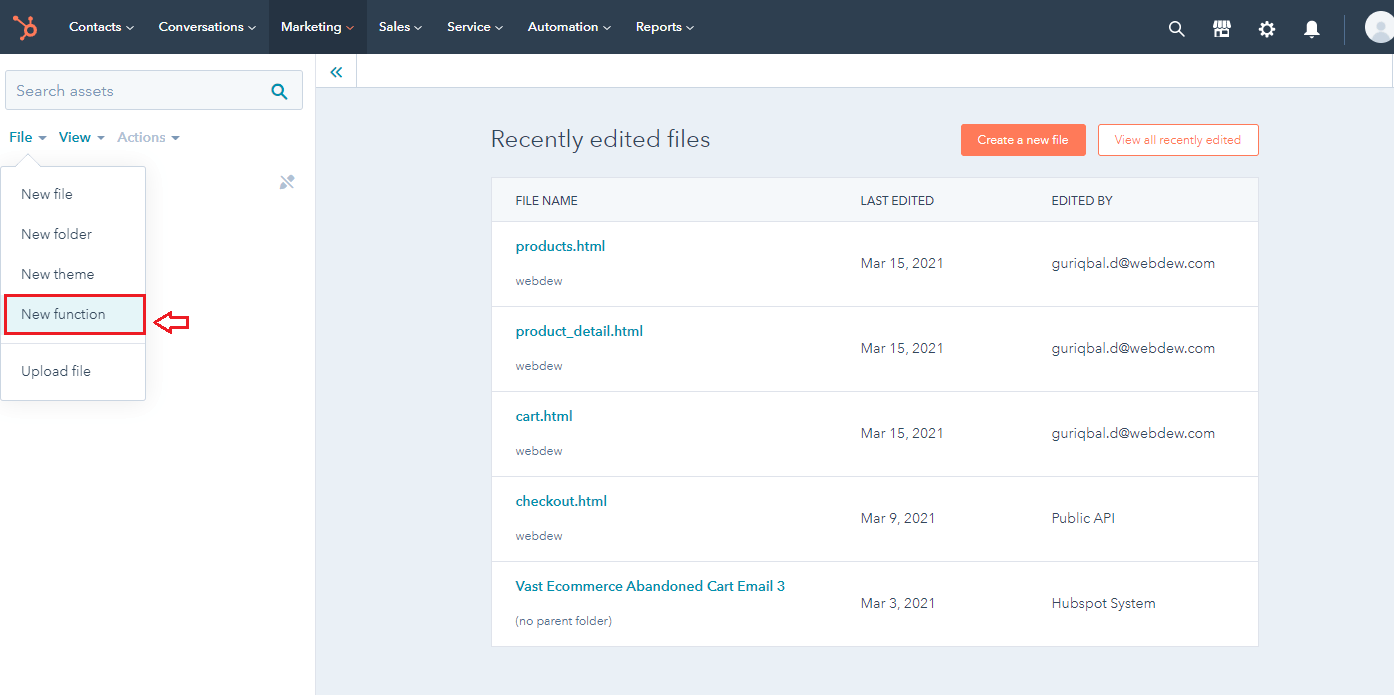This screenshot has width=1394, height=695.
Task: Choose Upload file from the File menu
Action: pos(56,370)
